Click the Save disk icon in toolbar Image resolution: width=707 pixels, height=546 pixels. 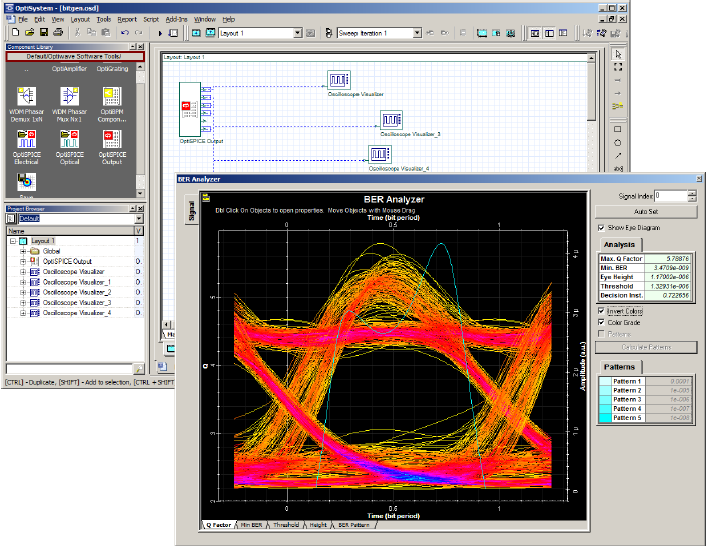[45, 33]
